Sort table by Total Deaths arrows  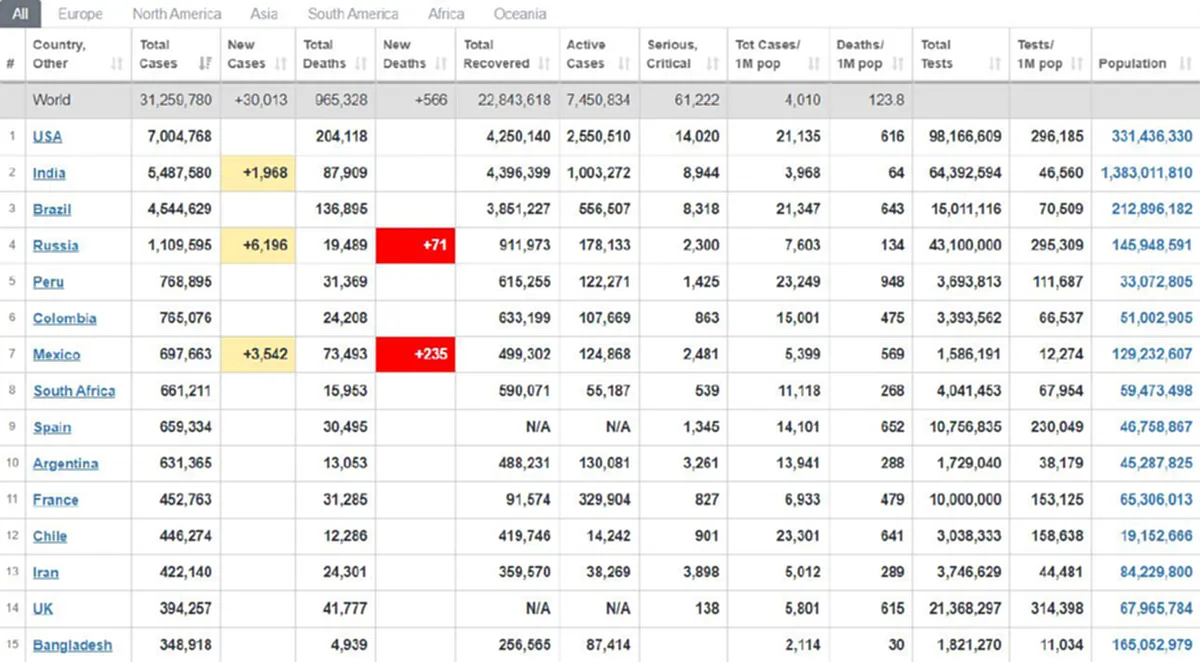tap(361, 64)
